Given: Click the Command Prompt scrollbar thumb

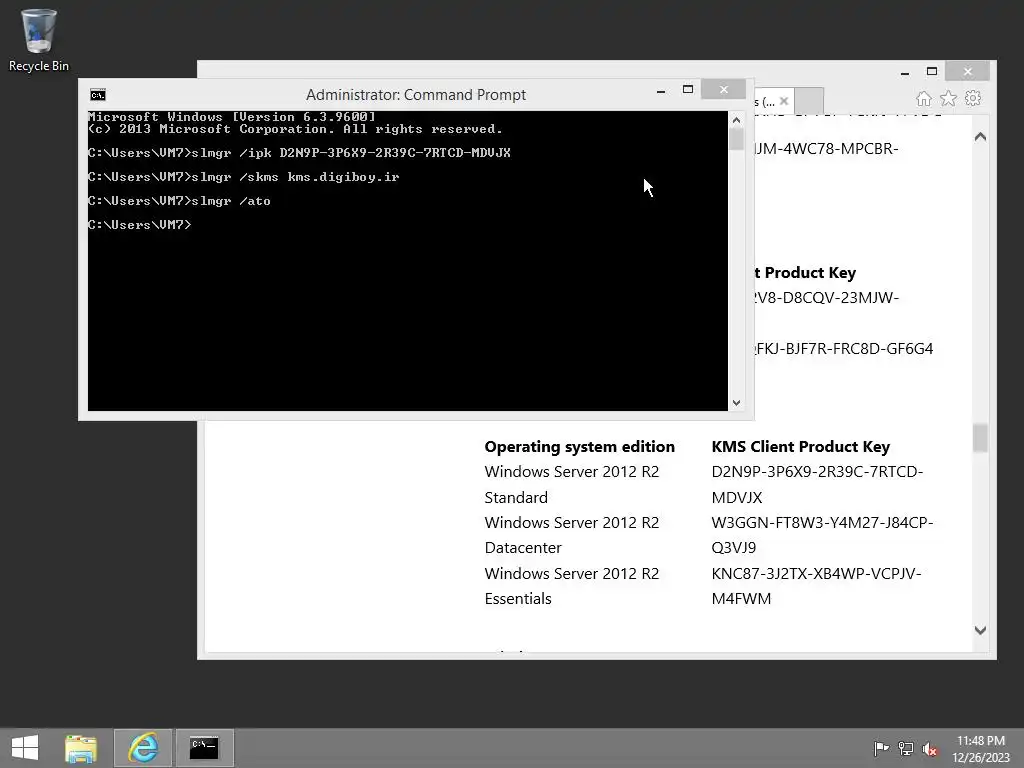Looking at the screenshot, I should (737, 140).
